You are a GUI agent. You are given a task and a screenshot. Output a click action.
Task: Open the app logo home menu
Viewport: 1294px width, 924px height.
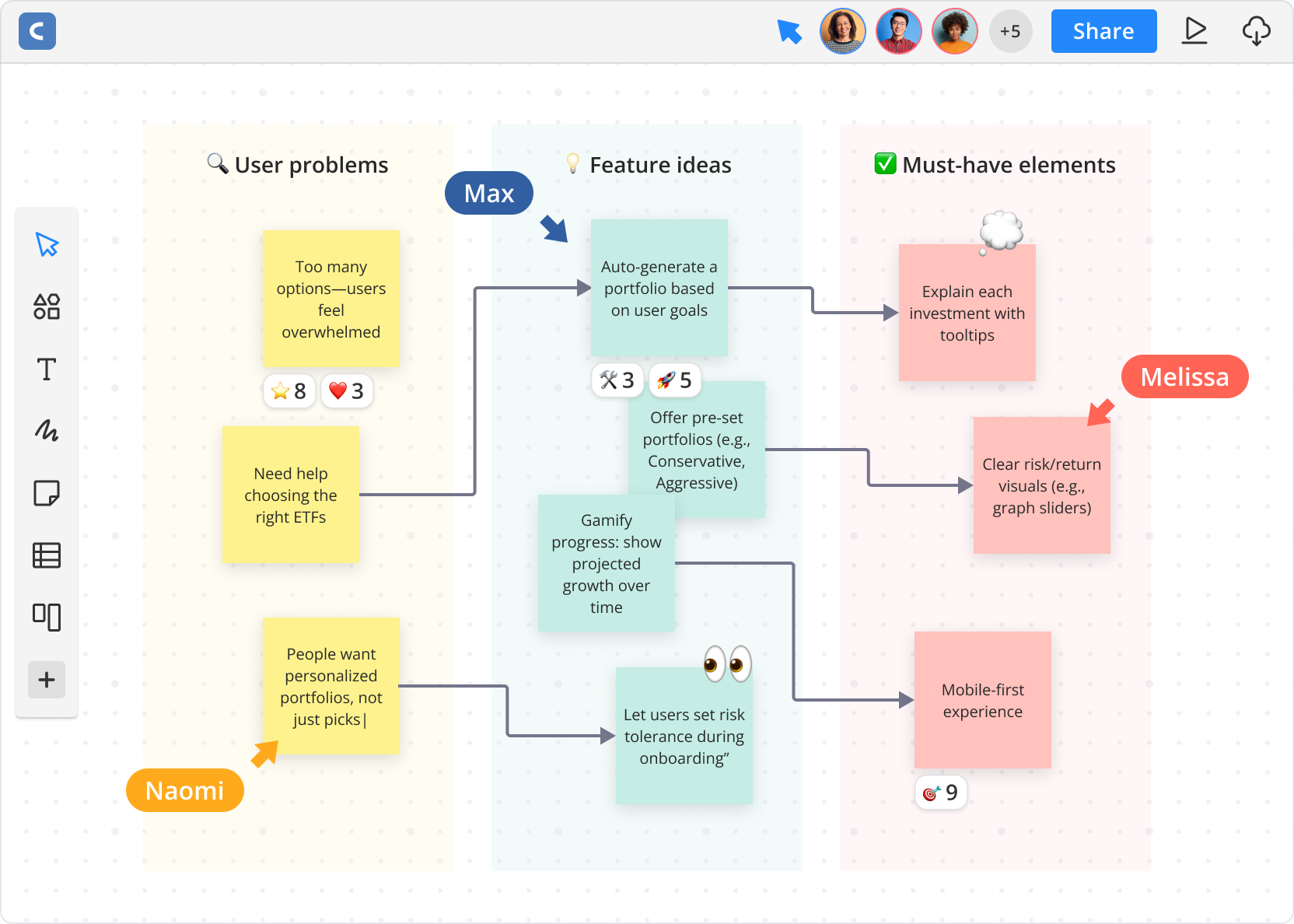click(37, 31)
